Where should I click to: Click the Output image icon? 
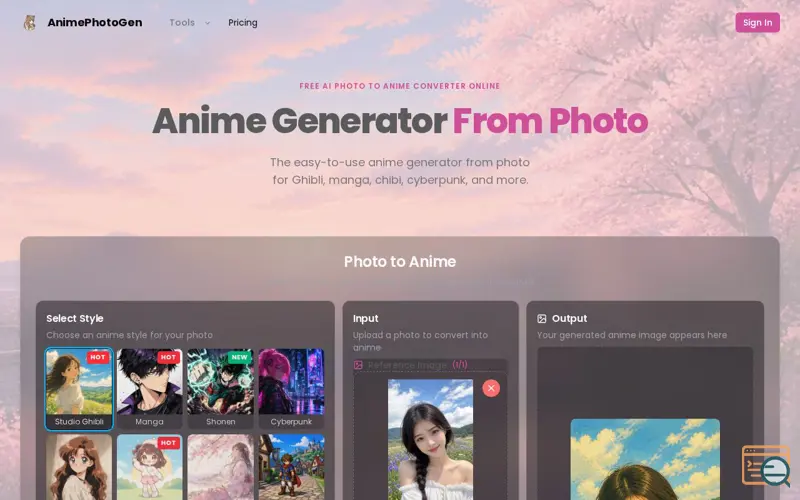[542, 318]
